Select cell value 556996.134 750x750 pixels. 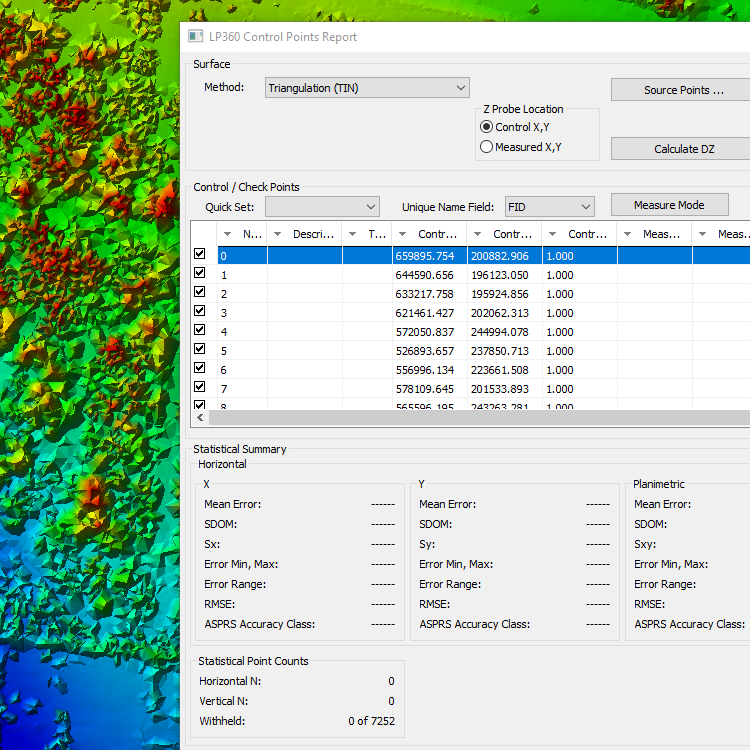click(x=425, y=370)
